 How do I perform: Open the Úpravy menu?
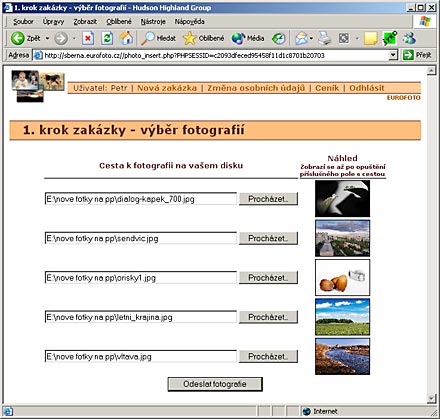click(53, 22)
